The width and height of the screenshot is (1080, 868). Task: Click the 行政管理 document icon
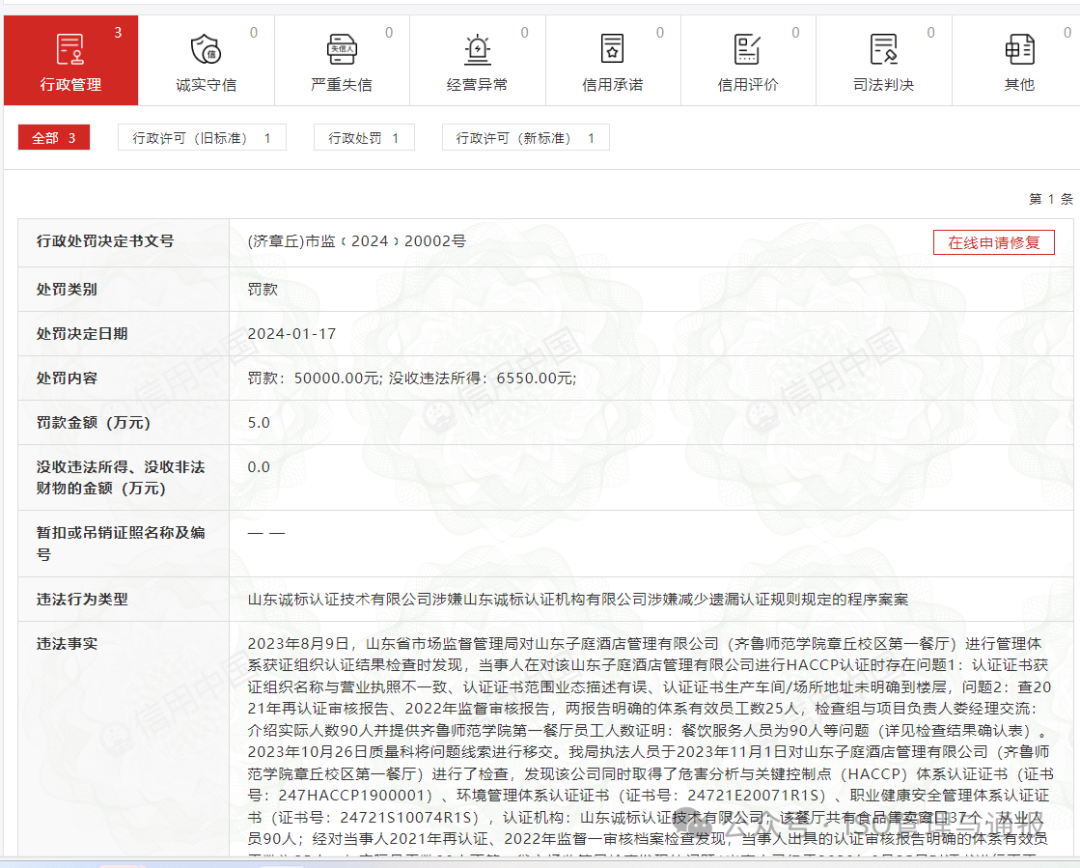click(x=70, y=47)
